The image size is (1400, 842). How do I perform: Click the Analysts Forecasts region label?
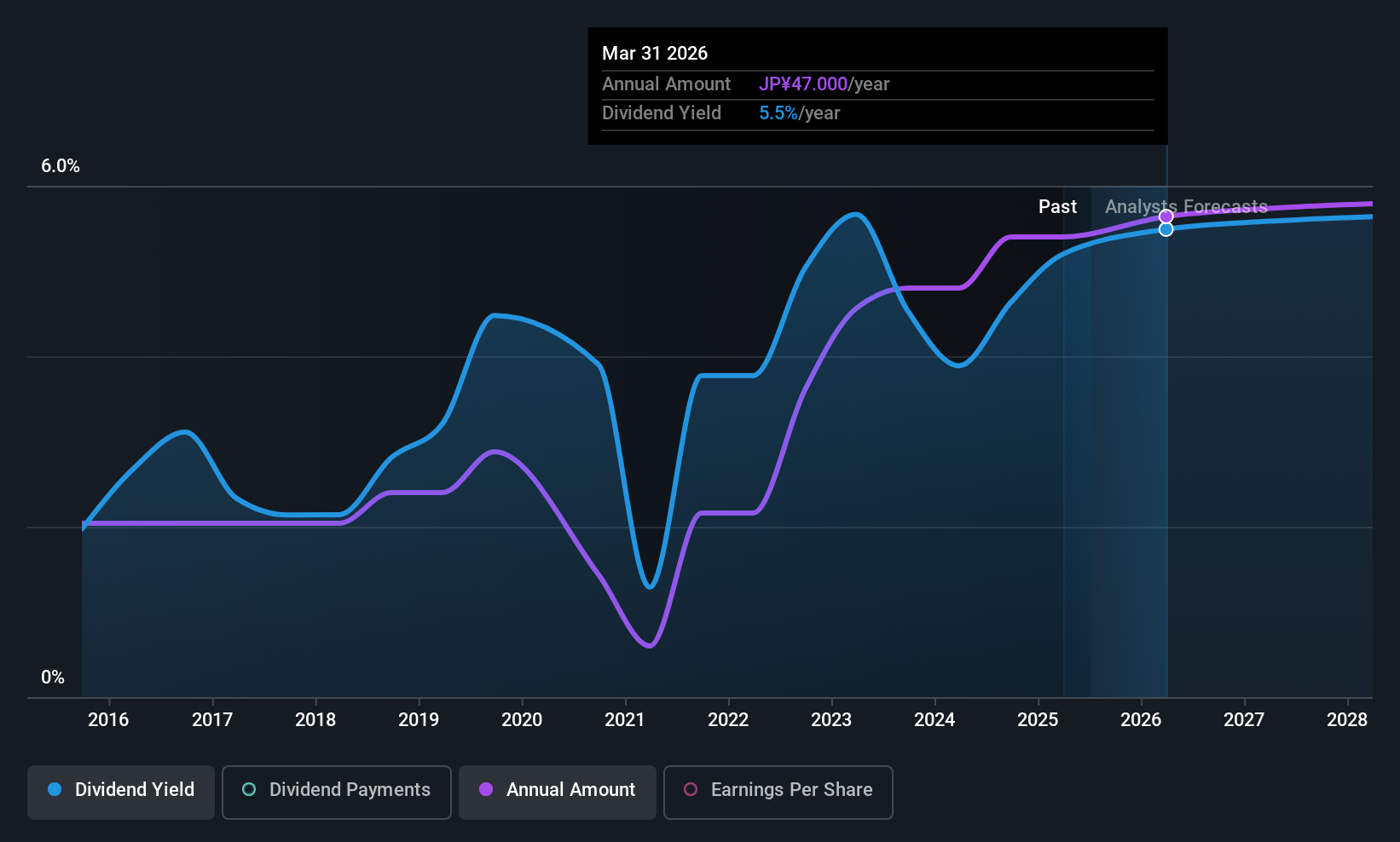1186,207
